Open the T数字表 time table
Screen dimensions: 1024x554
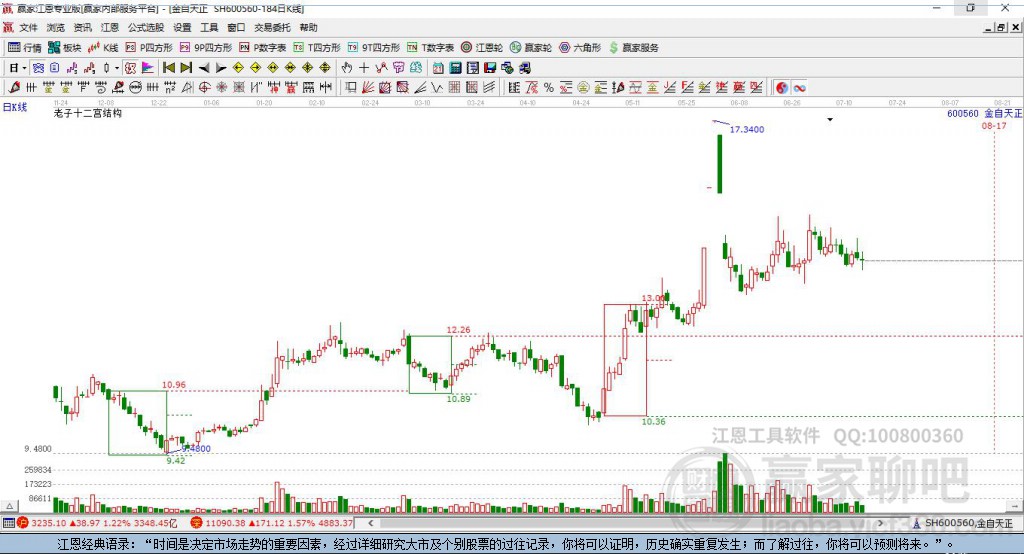coord(430,48)
